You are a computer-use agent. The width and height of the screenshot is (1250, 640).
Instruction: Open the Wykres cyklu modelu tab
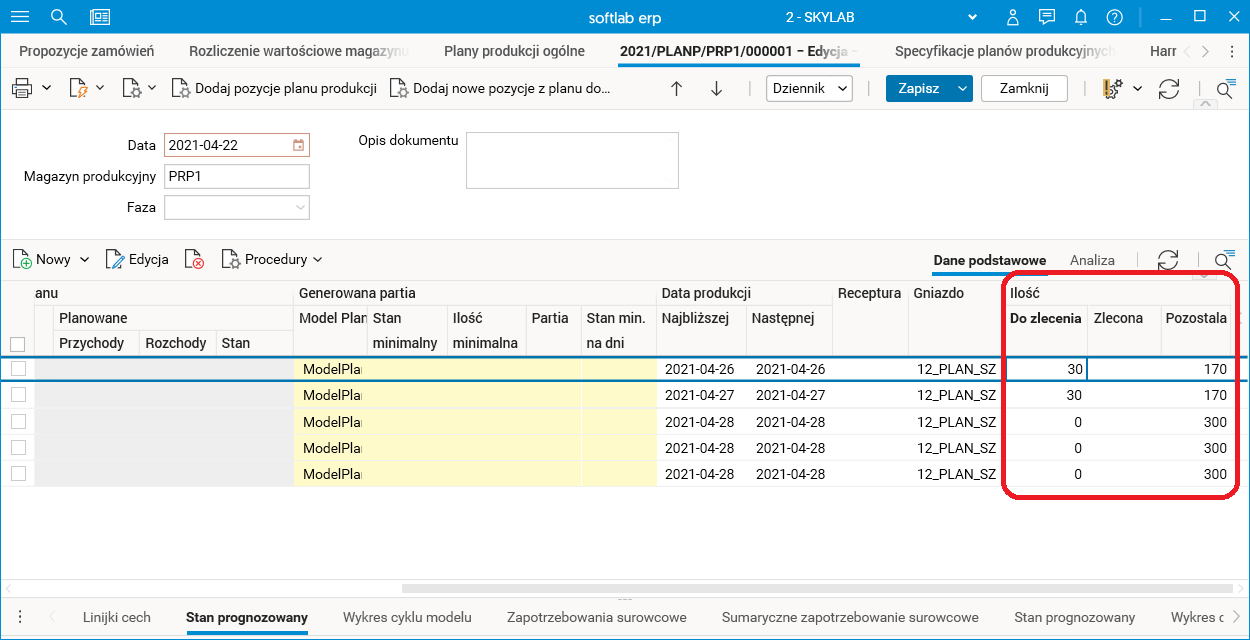(407, 617)
